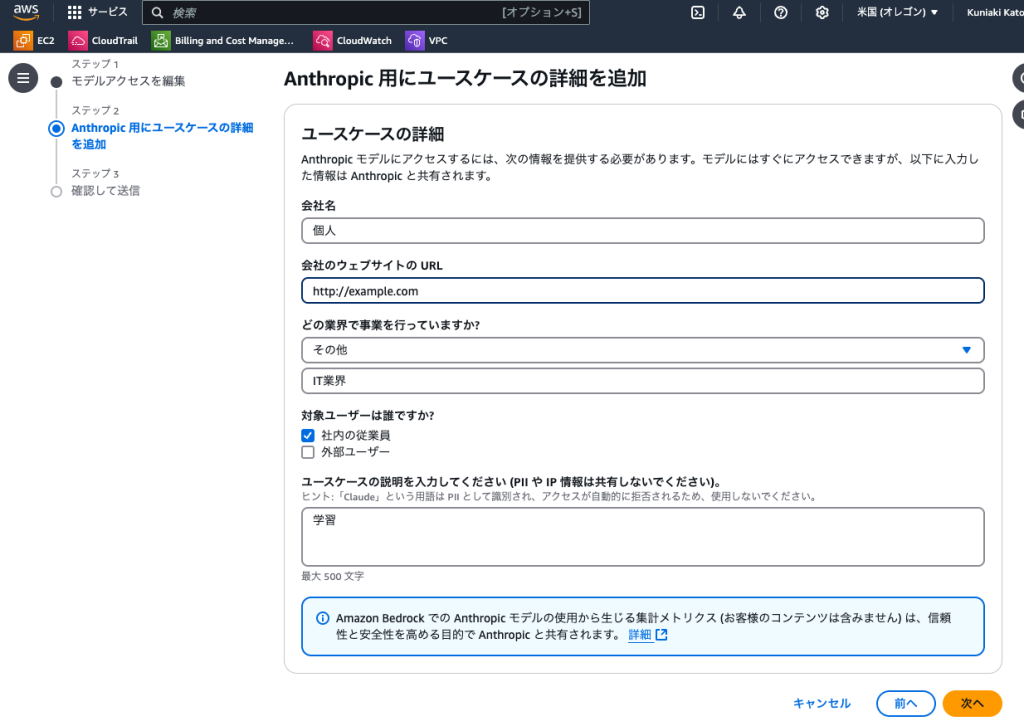
Task: Open the notifications bell
Action: [x=739, y=12]
